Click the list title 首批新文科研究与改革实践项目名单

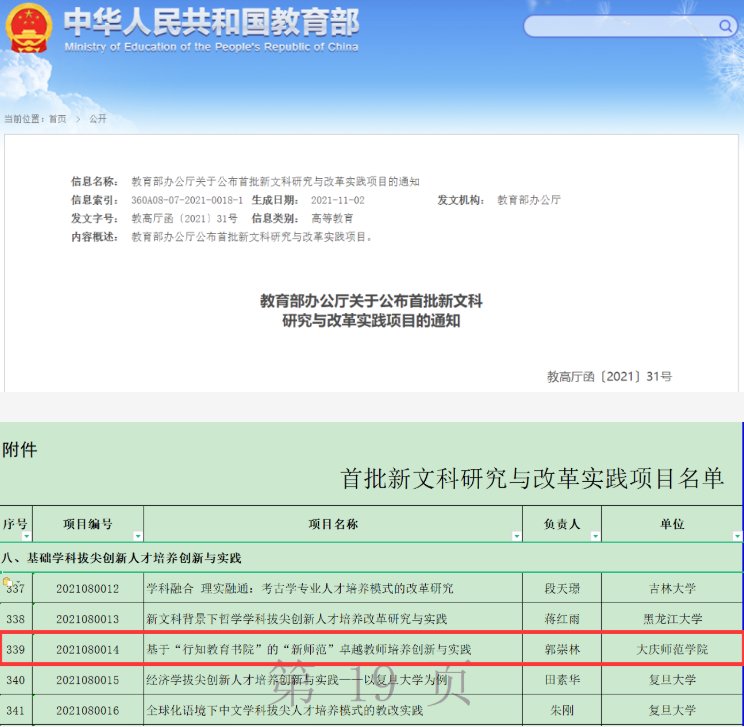531,478
